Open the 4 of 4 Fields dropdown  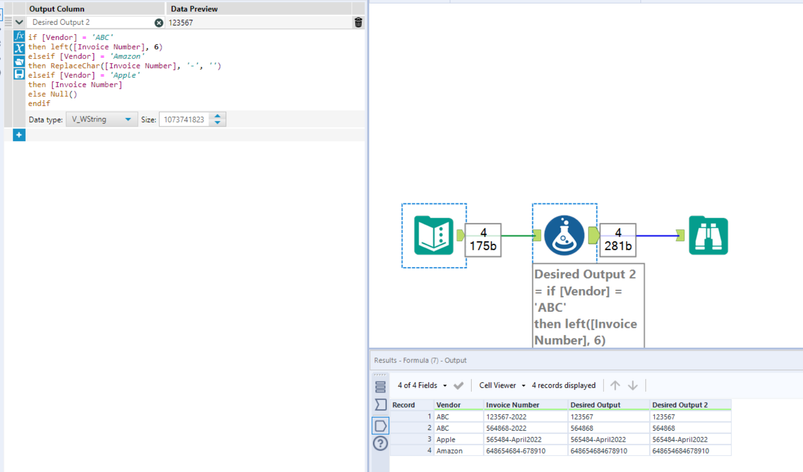(422, 385)
